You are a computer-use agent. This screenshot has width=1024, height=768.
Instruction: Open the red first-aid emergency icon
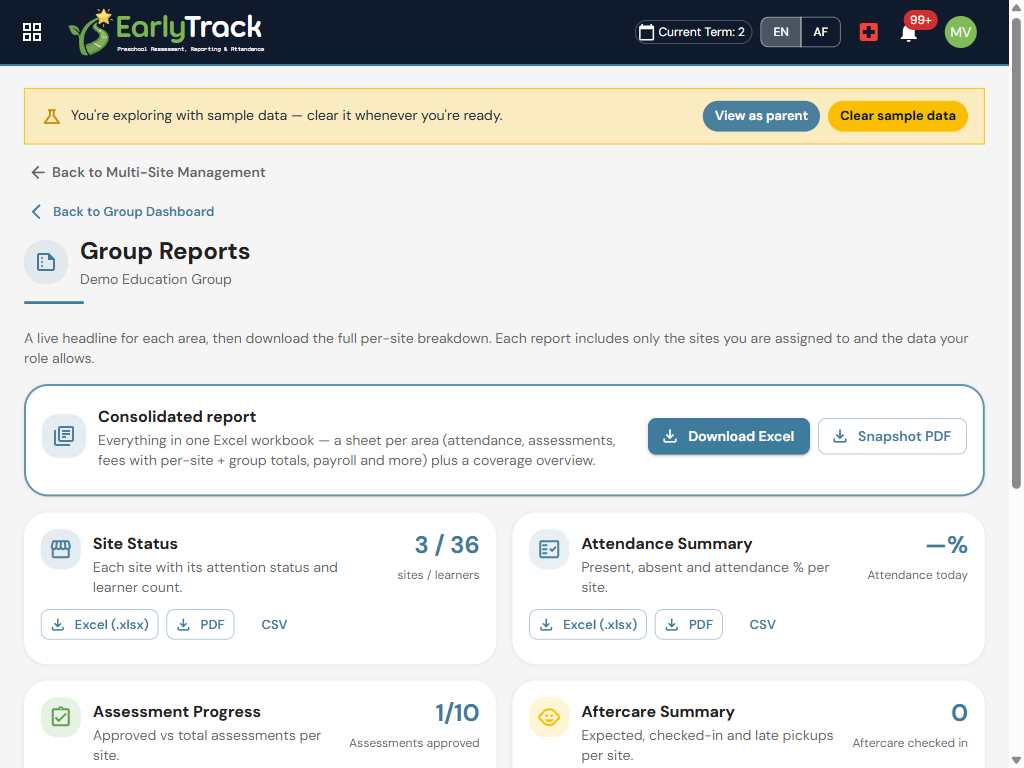tap(869, 32)
